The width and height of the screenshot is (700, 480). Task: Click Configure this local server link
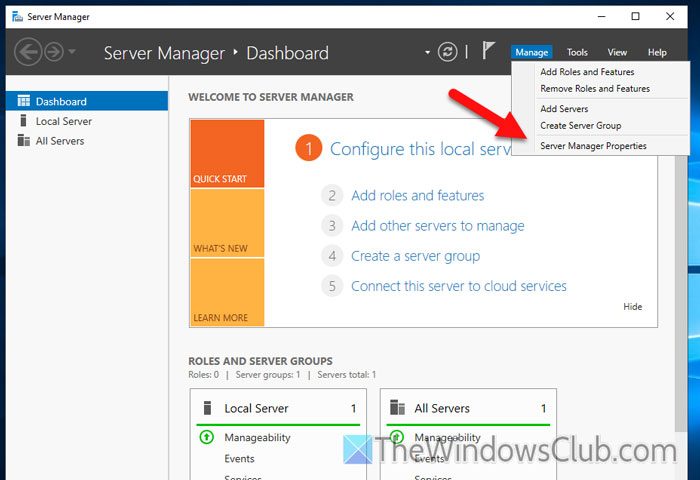[421, 149]
